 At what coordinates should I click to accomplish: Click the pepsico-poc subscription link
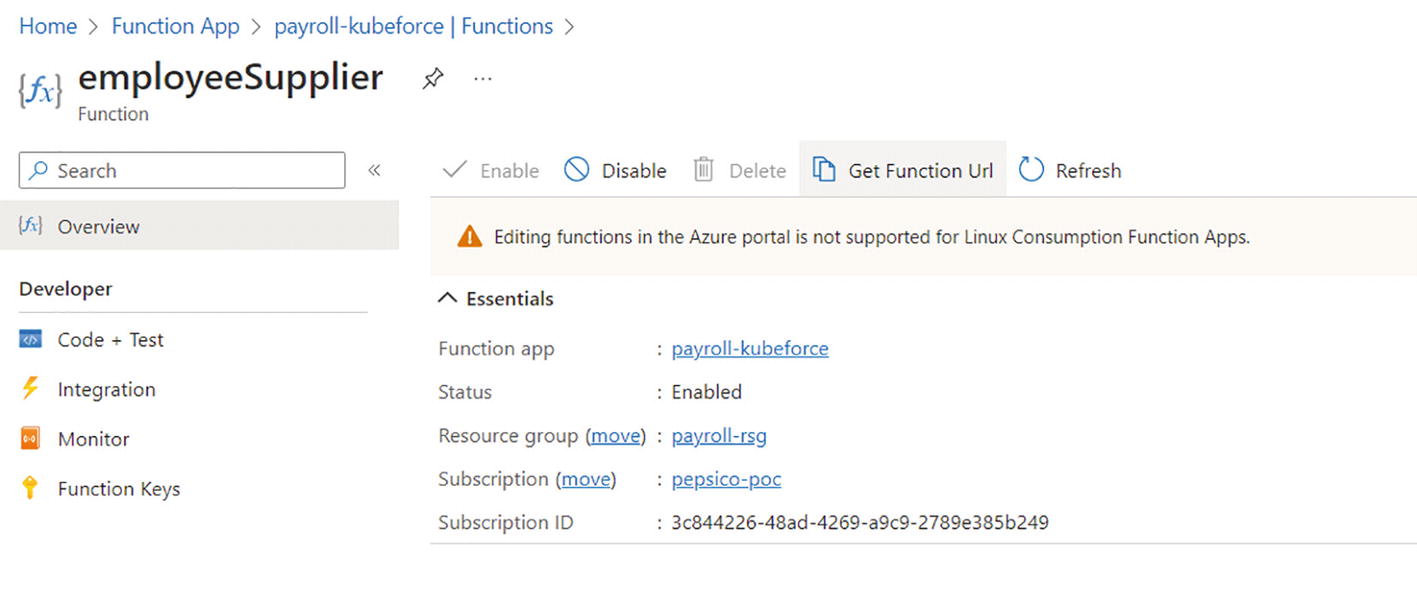(726, 479)
